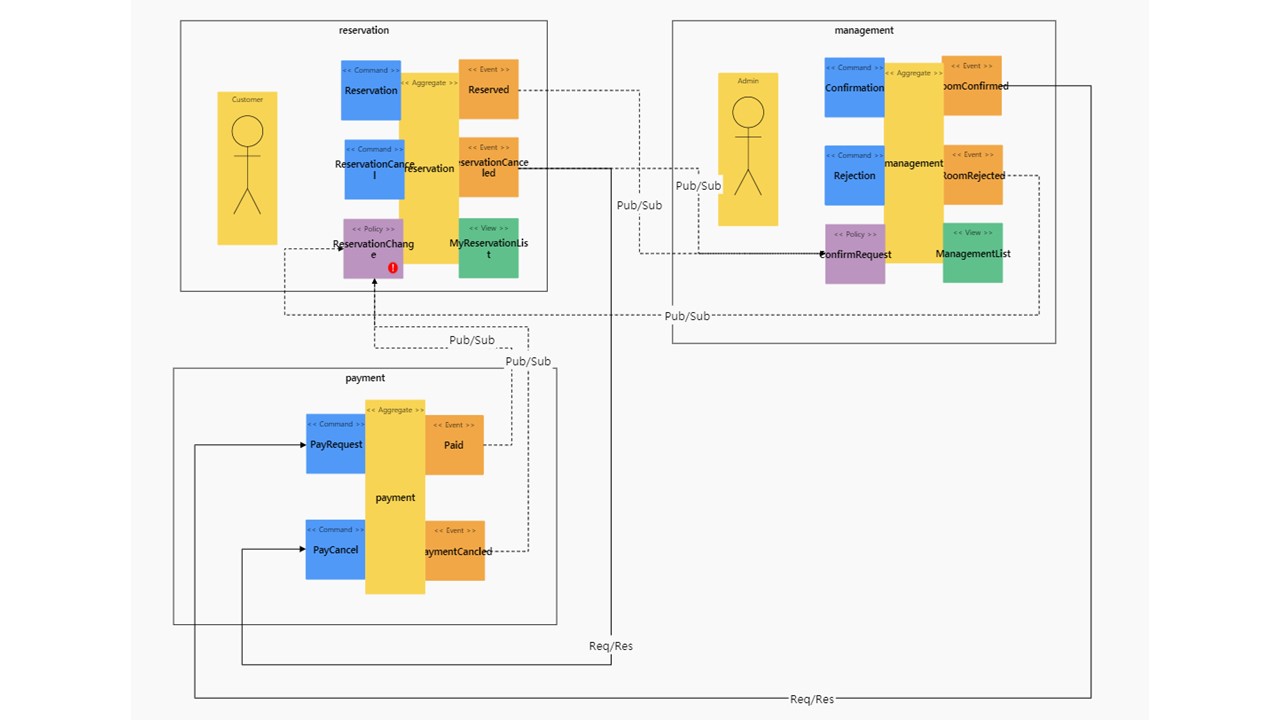
Task: Click the bottom Req/Res connection label
Action: (811, 699)
